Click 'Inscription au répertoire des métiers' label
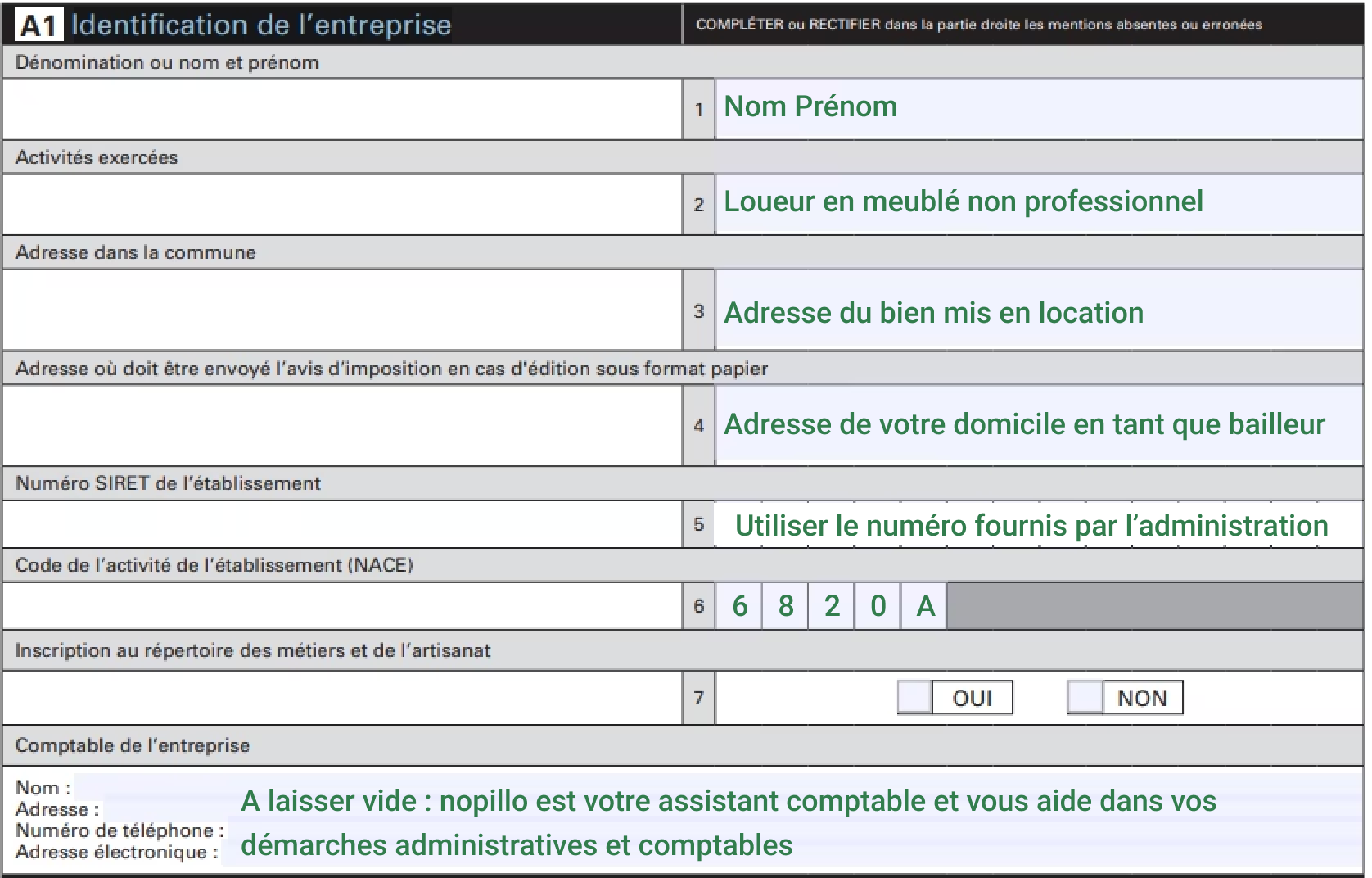The width and height of the screenshot is (1372, 878). (x=252, y=650)
